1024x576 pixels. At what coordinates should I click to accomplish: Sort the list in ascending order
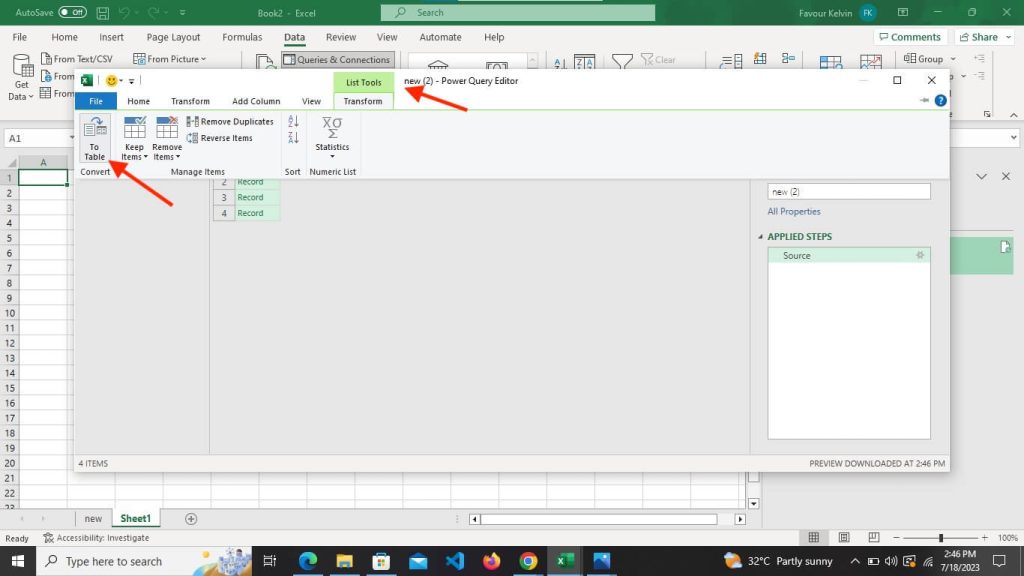(x=293, y=121)
